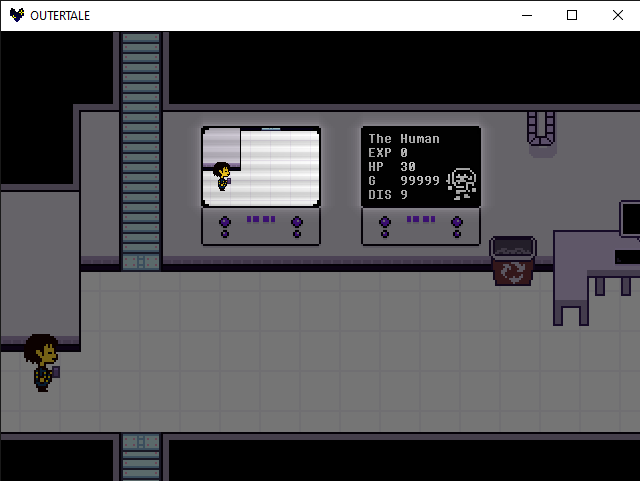Viewport: 640px width, 481px height.
Task: Click purple indicator lights under stats monitor
Action: 421,219
